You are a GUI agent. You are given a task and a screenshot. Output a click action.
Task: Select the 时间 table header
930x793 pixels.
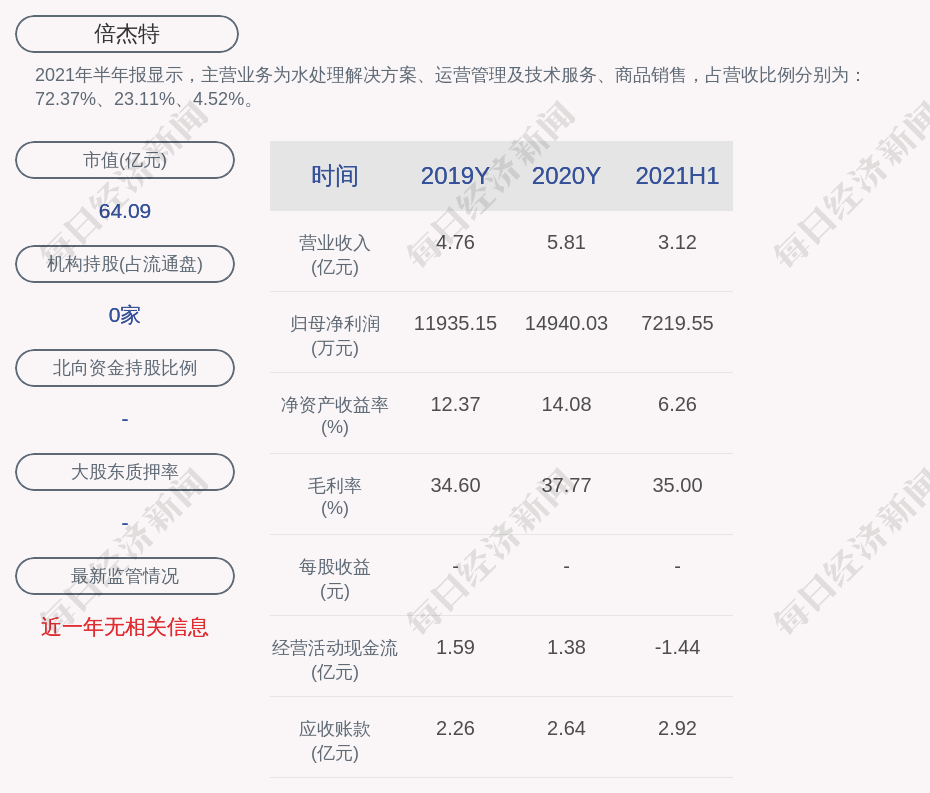(335, 176)
